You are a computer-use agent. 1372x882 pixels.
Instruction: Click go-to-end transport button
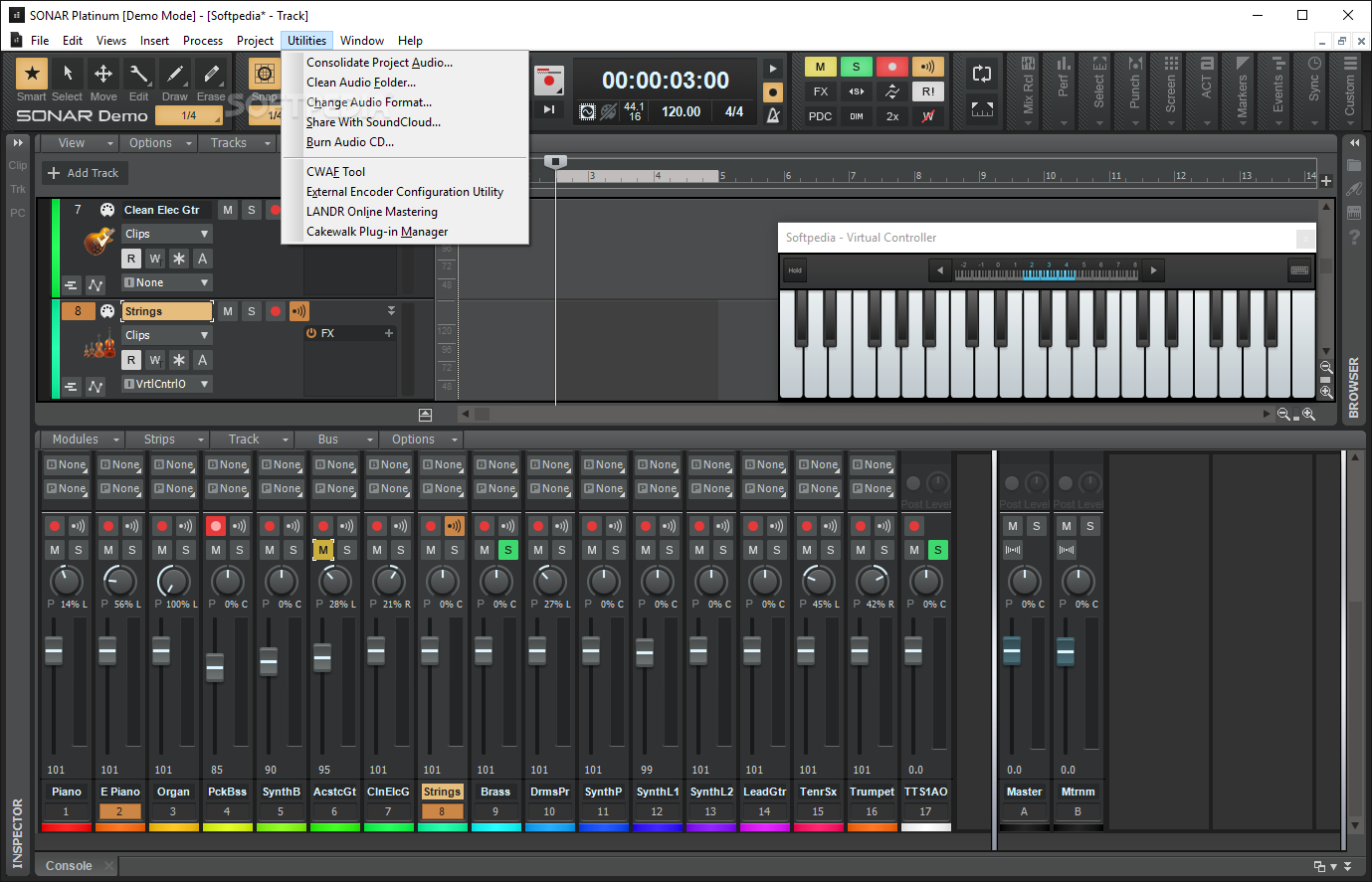[x=549, y=110]
